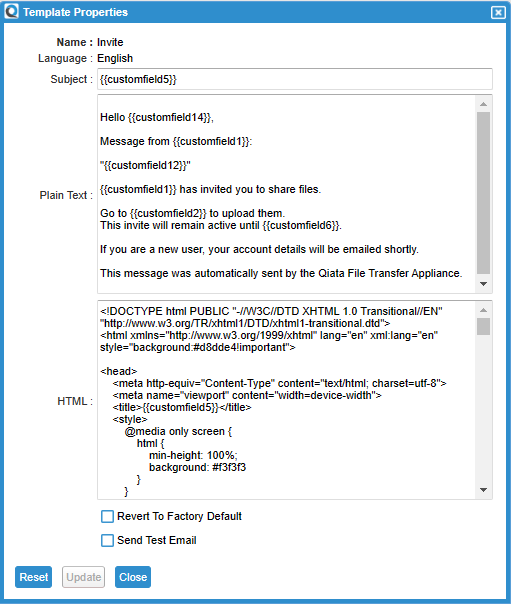Viewport: 511px width, 604px height.
Task: Click the 'Subject :' label
Action: [72, 79]
